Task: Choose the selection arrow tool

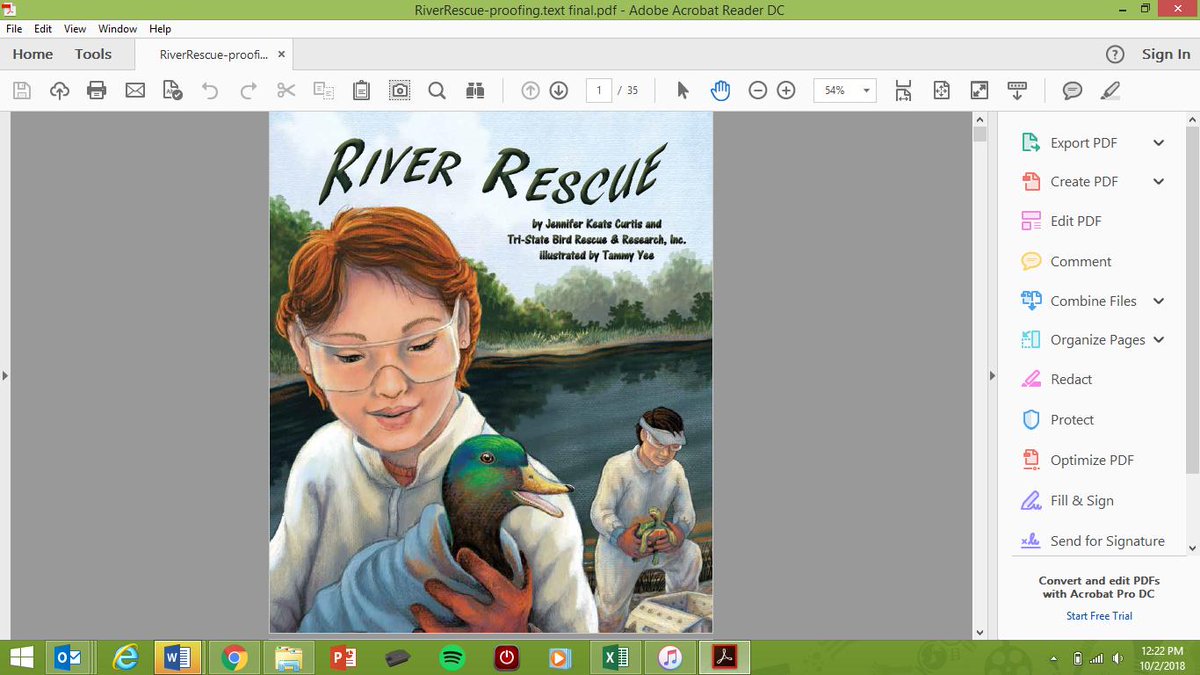Action: pos(683,91)
